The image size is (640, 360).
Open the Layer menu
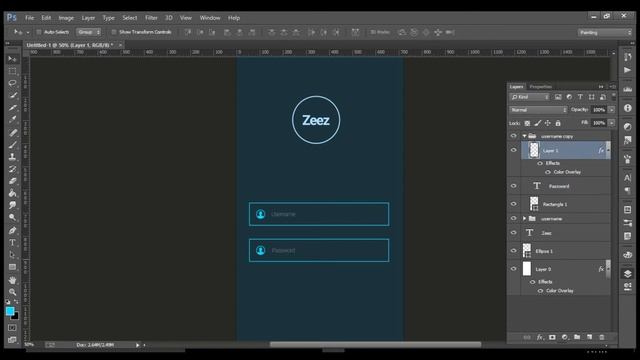(x=88, y=18)
